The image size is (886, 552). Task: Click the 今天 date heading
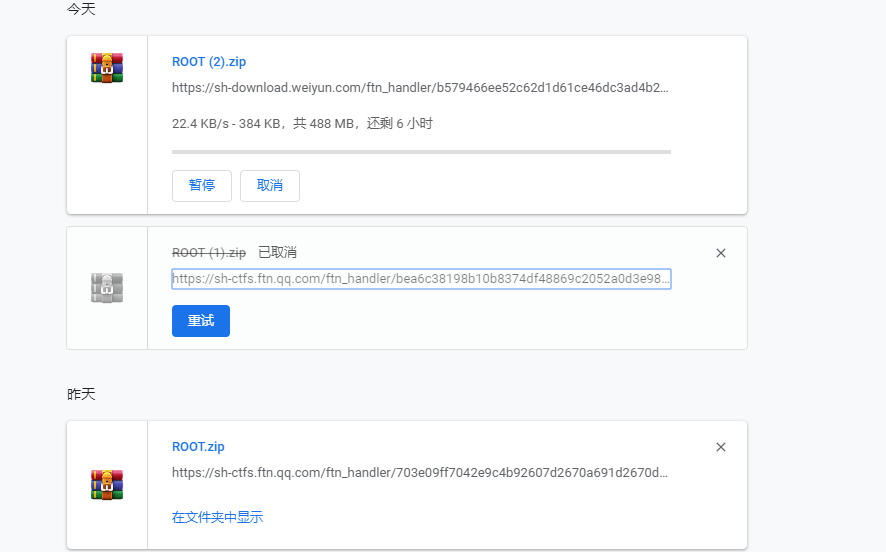81,9
